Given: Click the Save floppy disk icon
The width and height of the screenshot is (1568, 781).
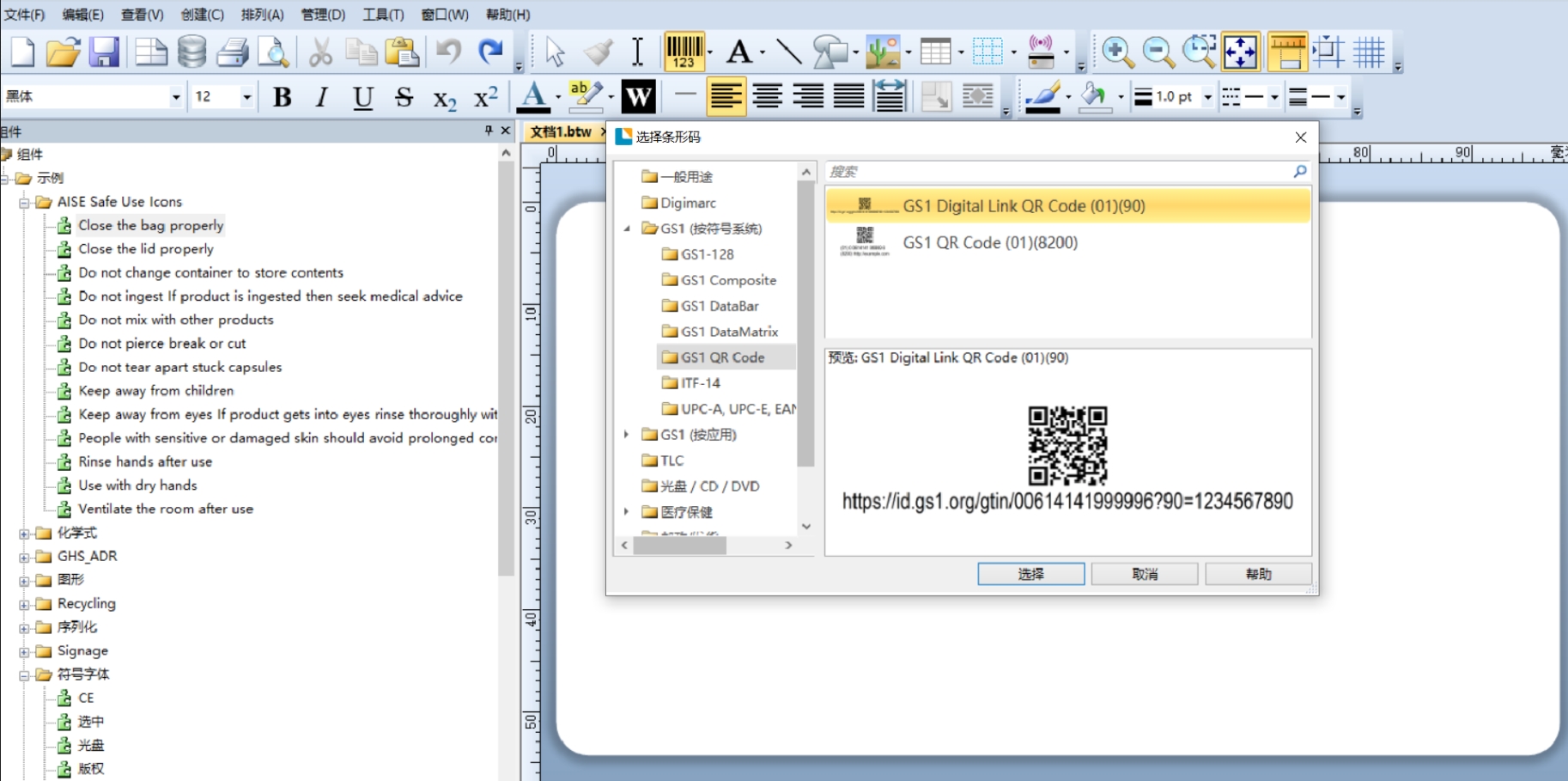Looking at the screenshot, I should click(104, 52).
